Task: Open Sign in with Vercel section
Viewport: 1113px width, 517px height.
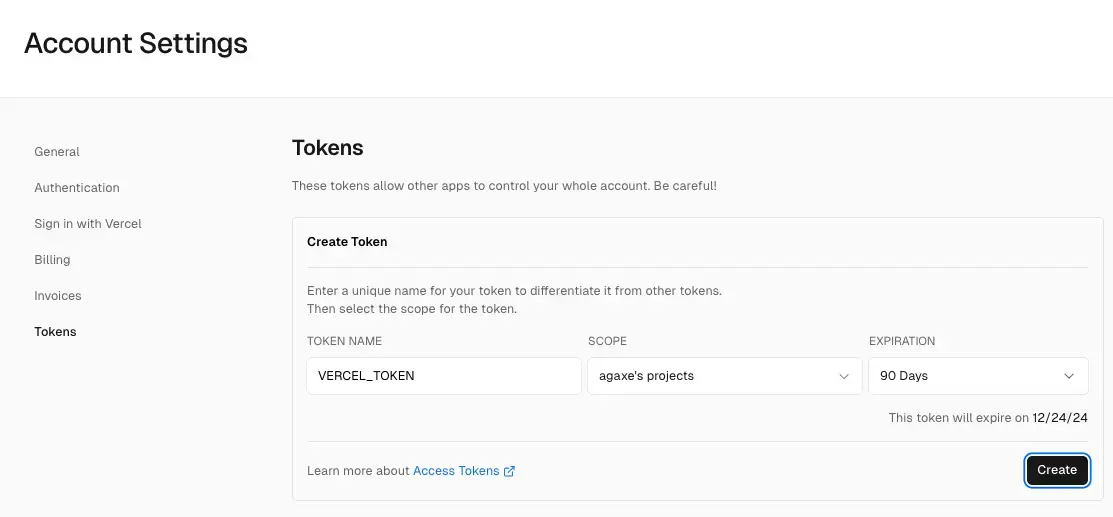Action: click(88, 224)
